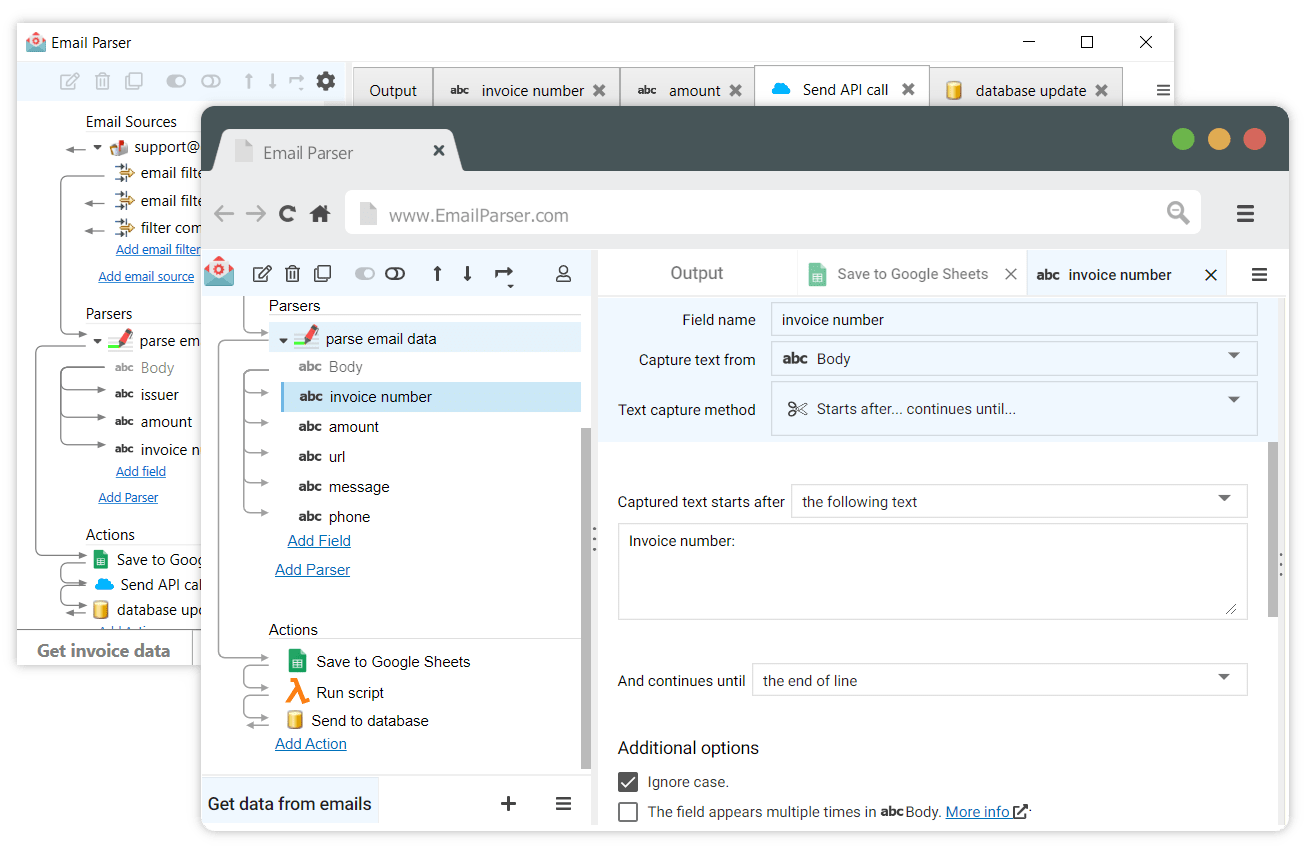This screenshot has height=857, width=1311.
Task: Uncheck the Ignore case option
Action: click(628, 782)
